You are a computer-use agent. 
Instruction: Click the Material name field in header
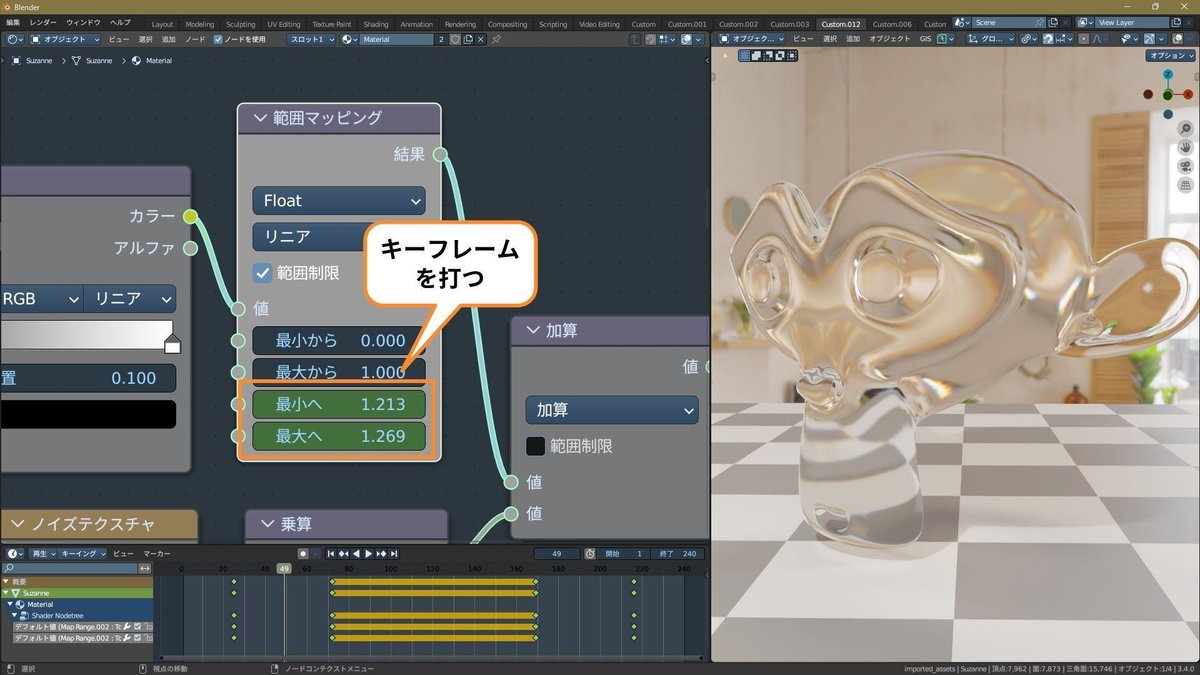[x=397, y=39]
